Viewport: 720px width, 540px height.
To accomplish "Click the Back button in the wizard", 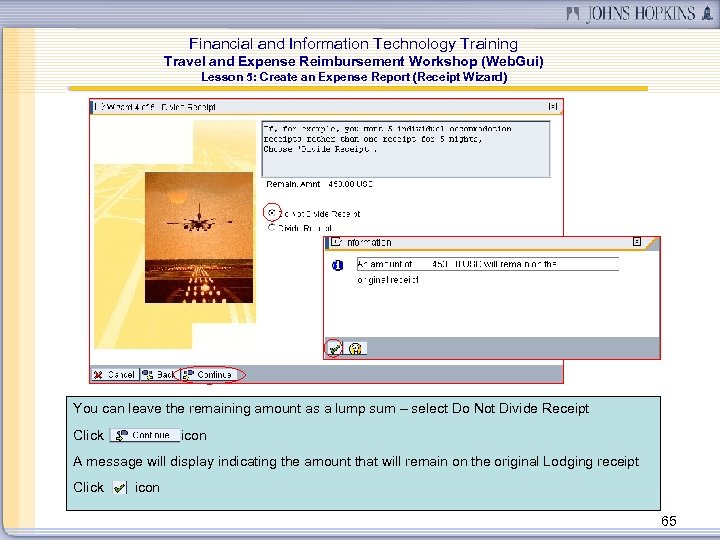I will pyautogui.click(x=158, y=375).
